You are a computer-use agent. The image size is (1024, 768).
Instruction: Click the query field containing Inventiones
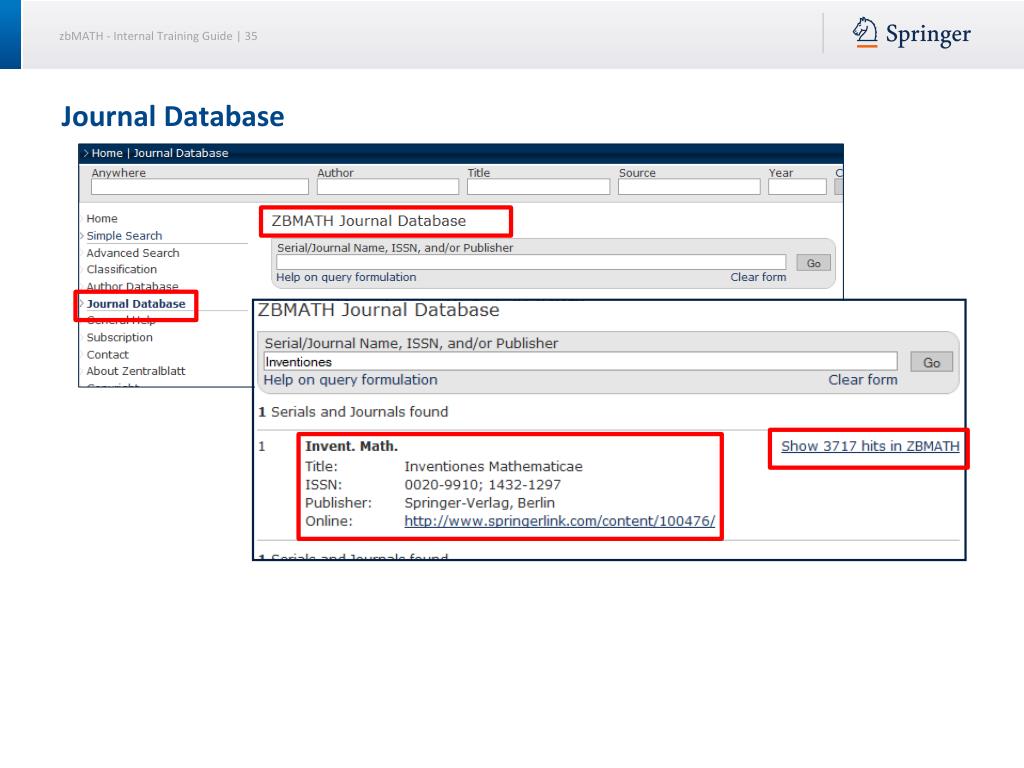coord(581,362)
